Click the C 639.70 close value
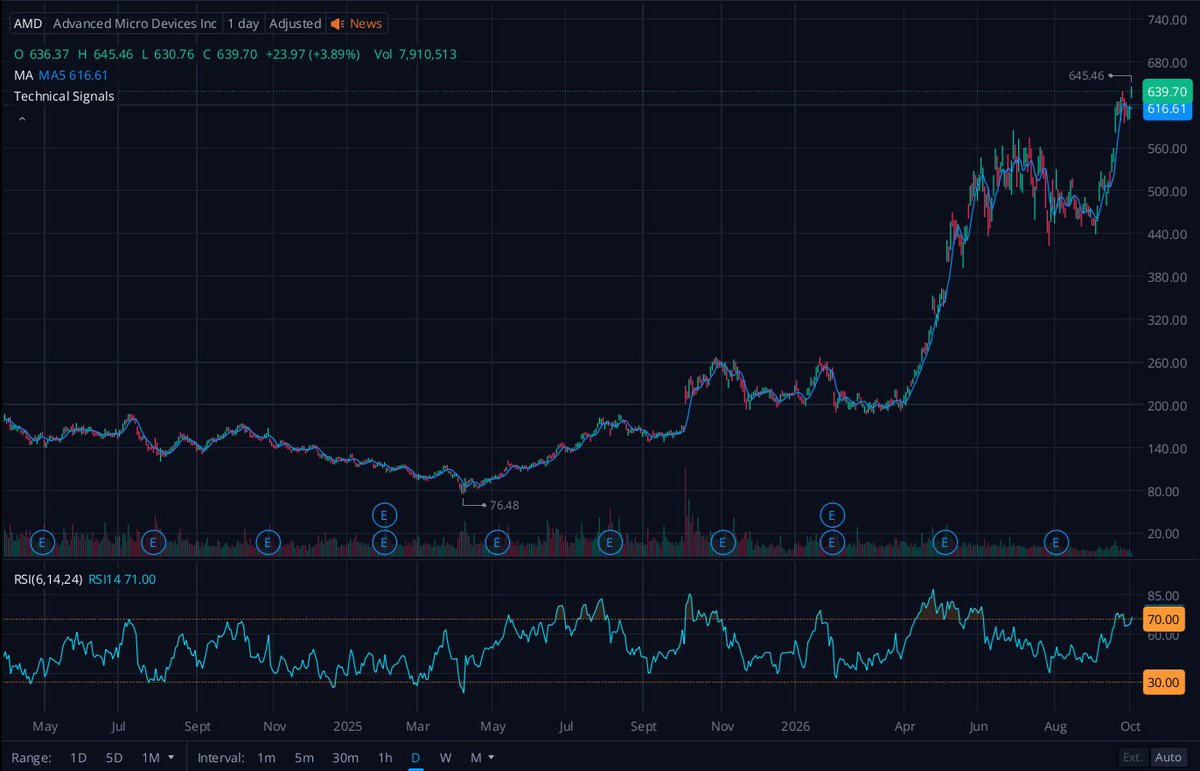1200x771 pixels. pyautogui.click(x=229, y=54)
